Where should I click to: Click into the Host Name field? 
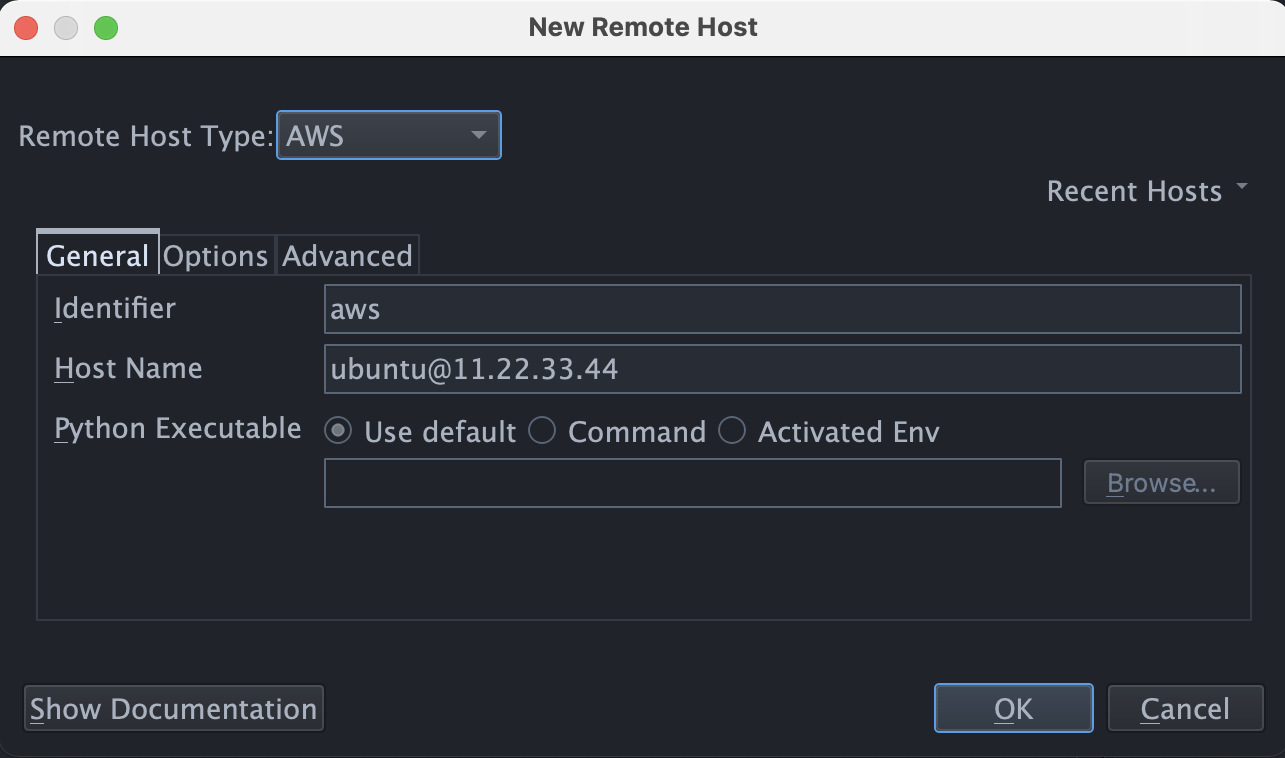click(782, 369)
